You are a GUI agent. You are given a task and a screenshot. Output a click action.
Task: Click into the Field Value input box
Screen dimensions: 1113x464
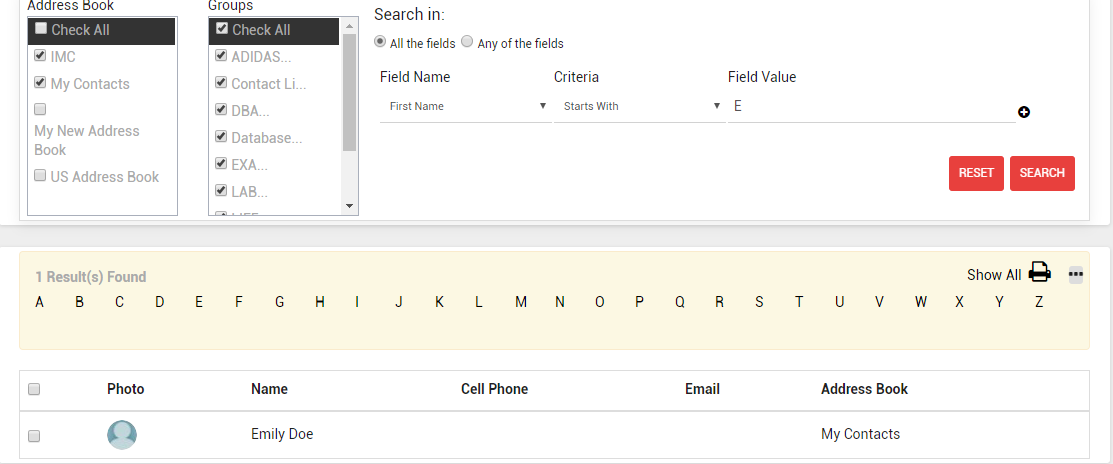point(870,106)
